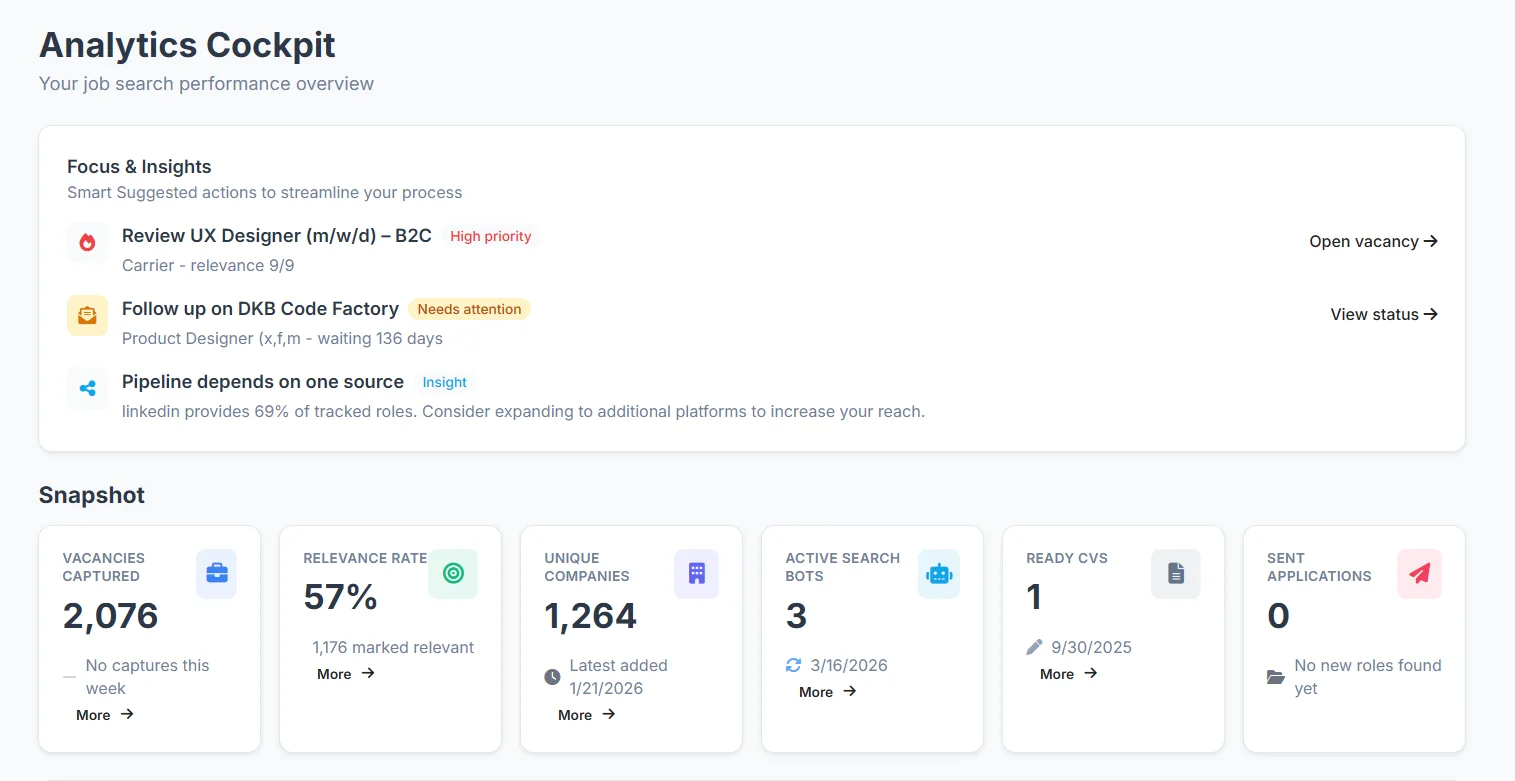The height and width of the screenshot is (781, 1515).
Task: Click the refresh icon beside 3/16/2026
Action: [794, 665]
